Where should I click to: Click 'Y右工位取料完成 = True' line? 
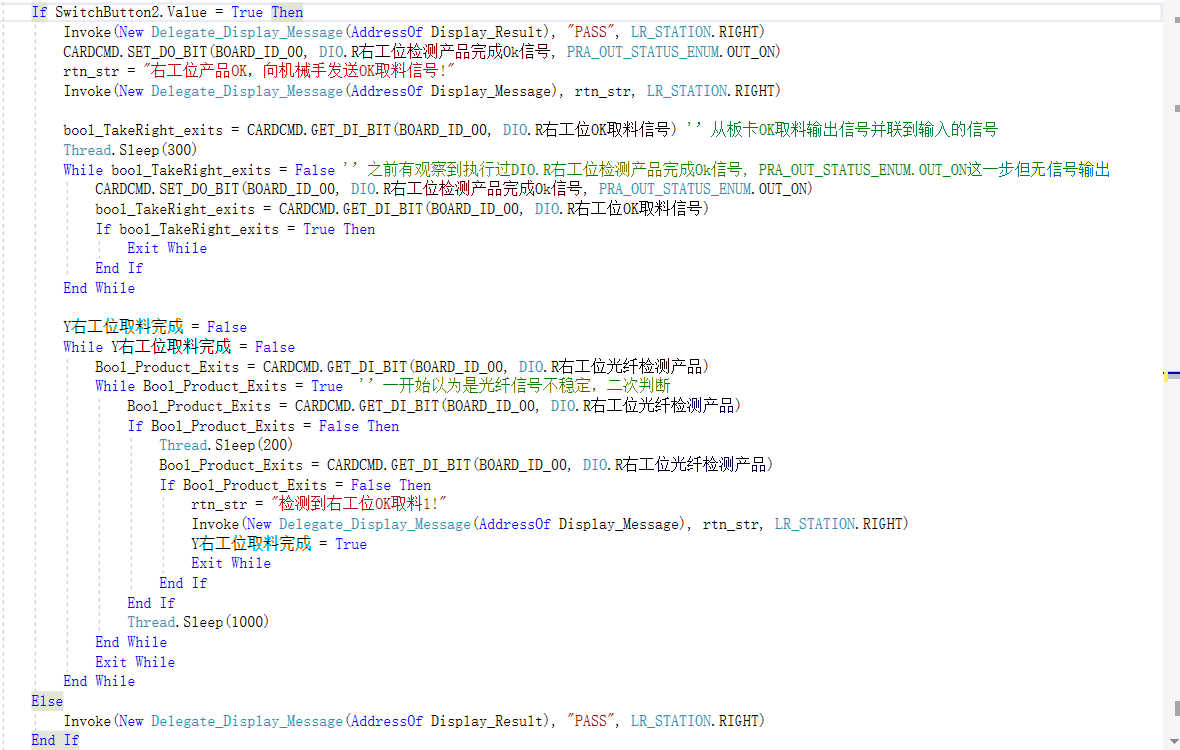[279, 543]
